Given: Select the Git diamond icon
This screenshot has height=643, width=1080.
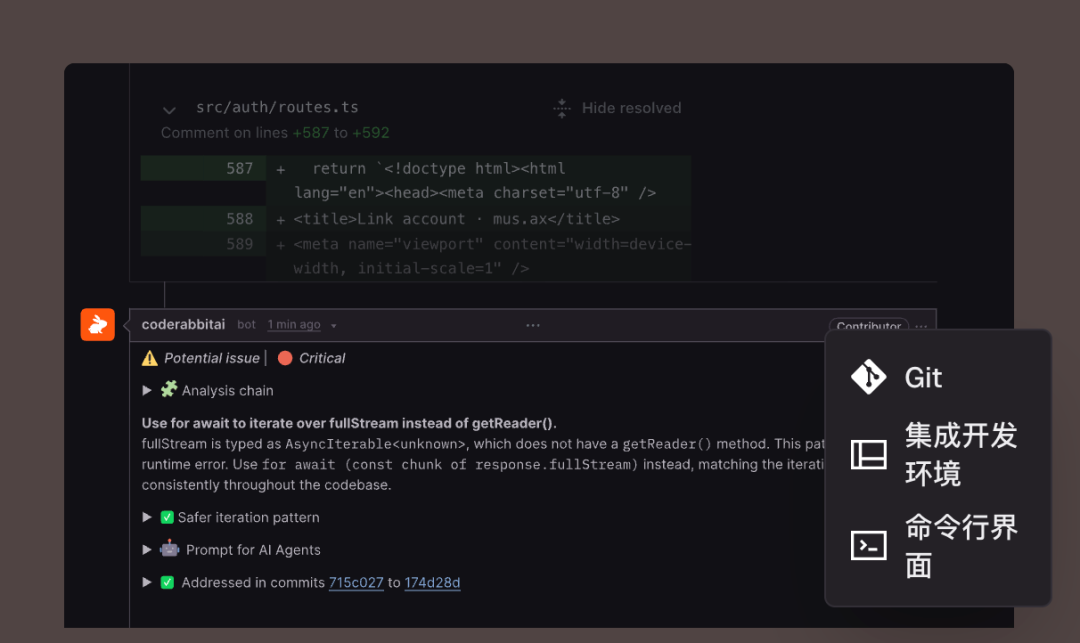Looking at the screenshot, I should [x=868, y=377].
